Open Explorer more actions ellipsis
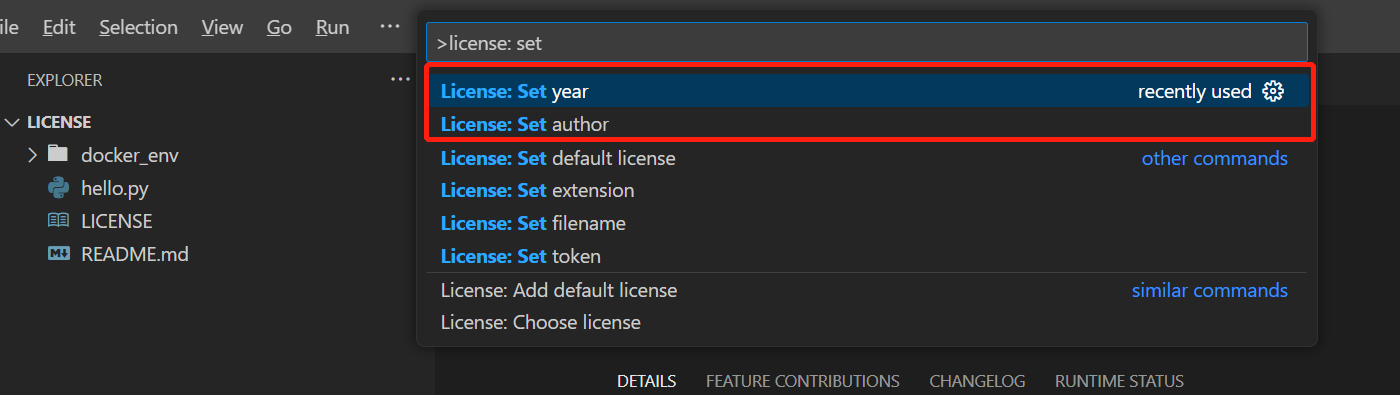Image resolution: width=1400 pixels, height=395 pixels. point(399,80)
